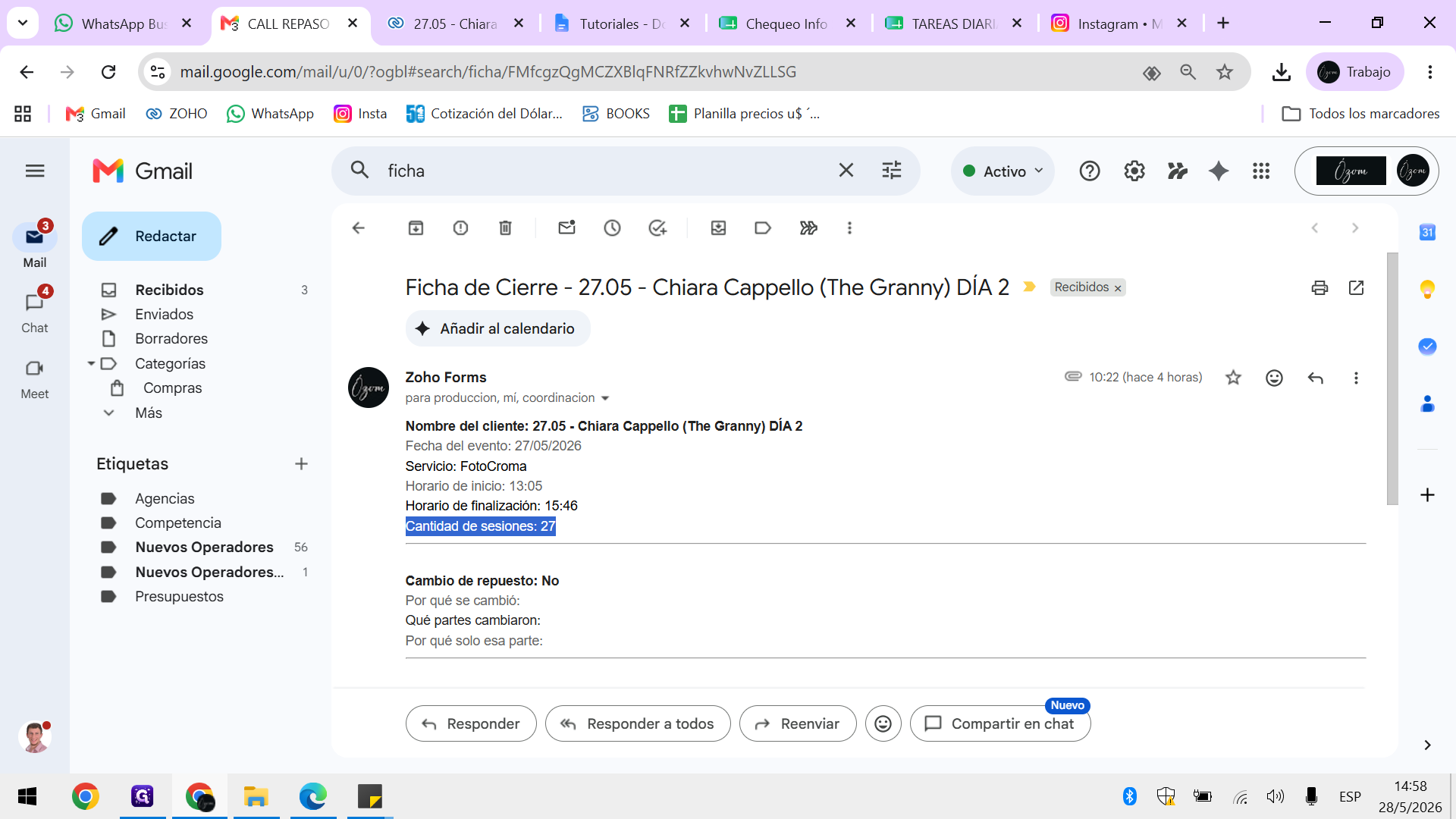The height and width of the screenshot is (819, 1456).
Task: Open File Explorer from the taskbar
Action: click(256, 797)
